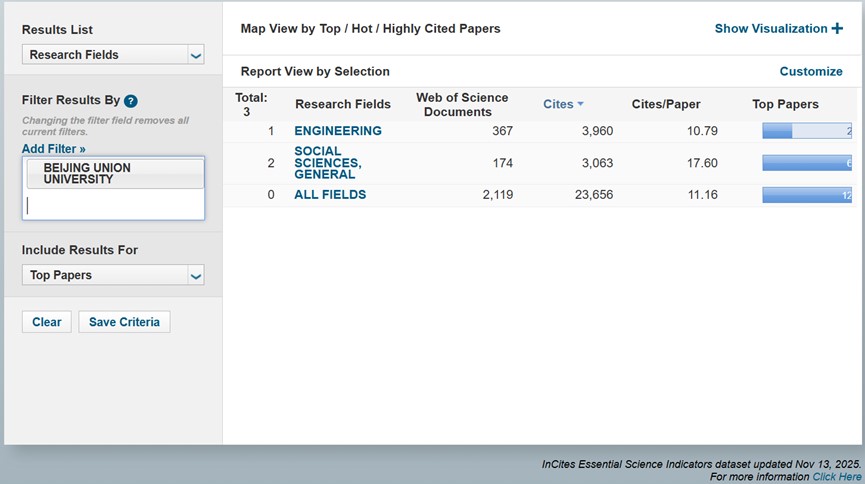Click the Top Papers column header

pos(785,104)
